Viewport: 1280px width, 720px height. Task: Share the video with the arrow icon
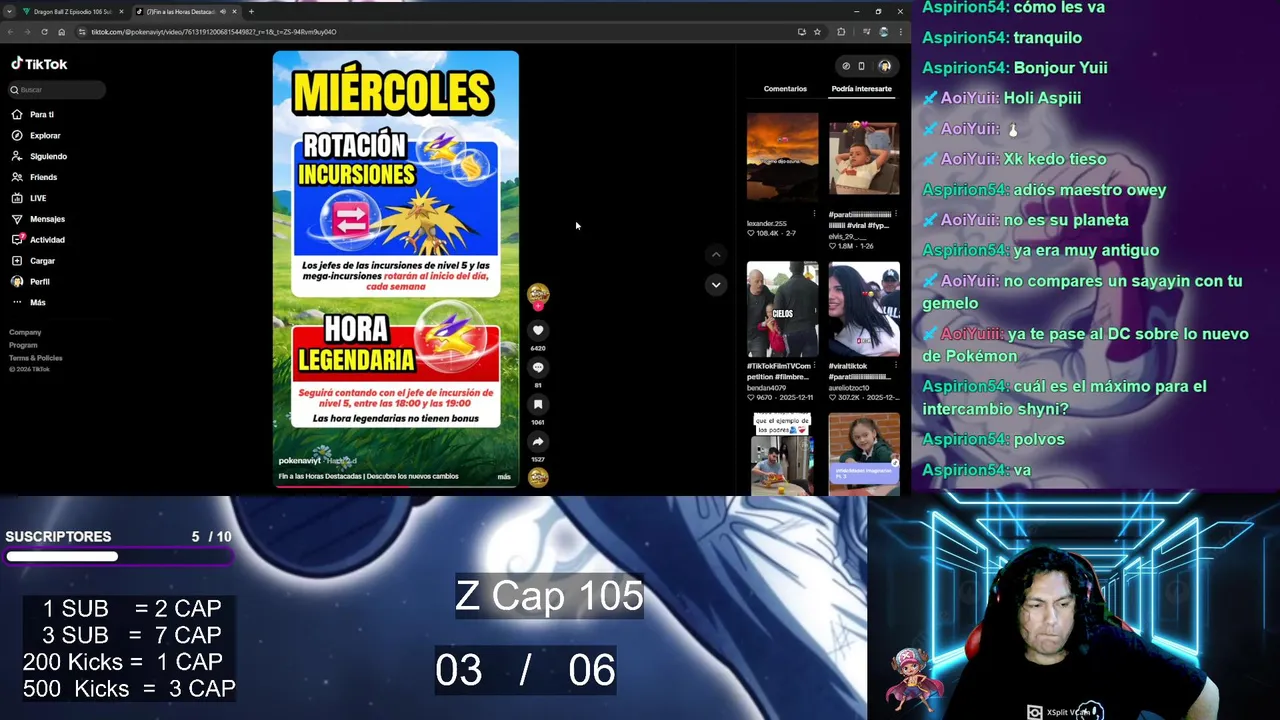pyautogui.click(x=538, y=441)
